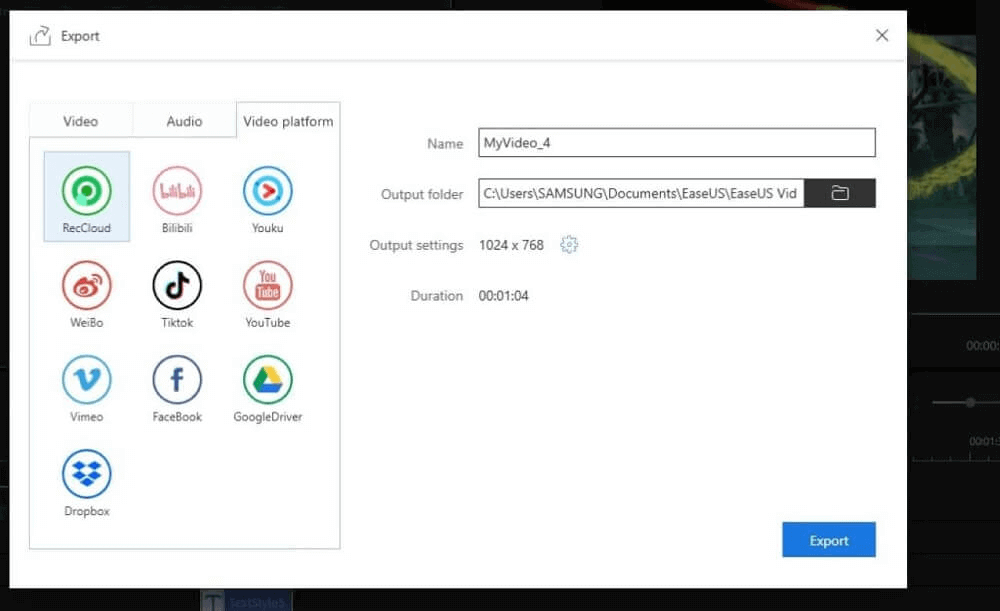Choose YouTube as export platform
Image resolution: width=1000 pixels, height=611 pixels.
click(267, 286)
